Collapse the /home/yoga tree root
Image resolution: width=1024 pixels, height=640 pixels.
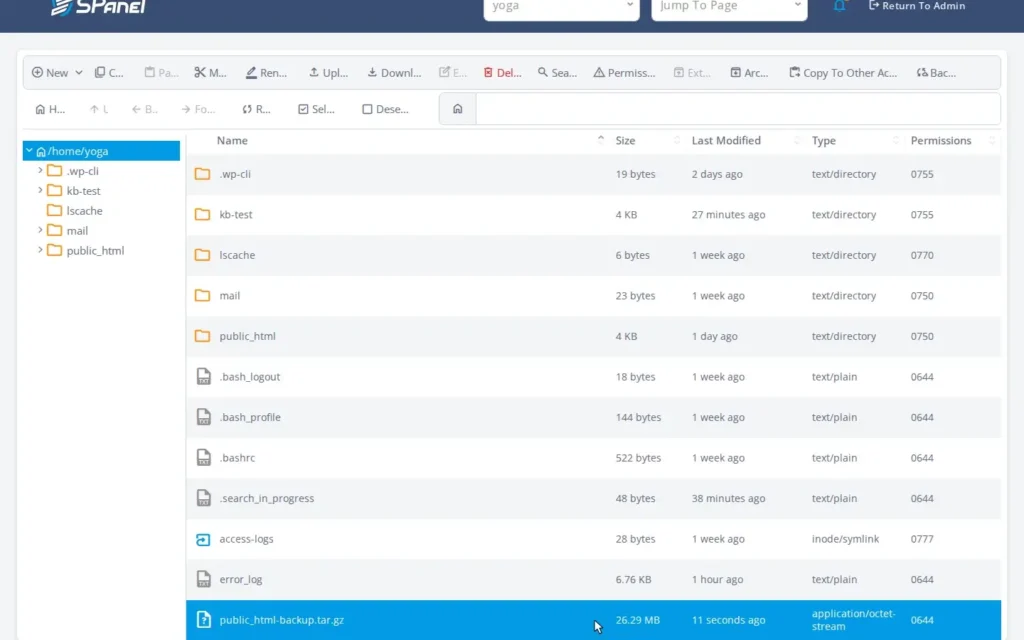[x=29, y=151]
